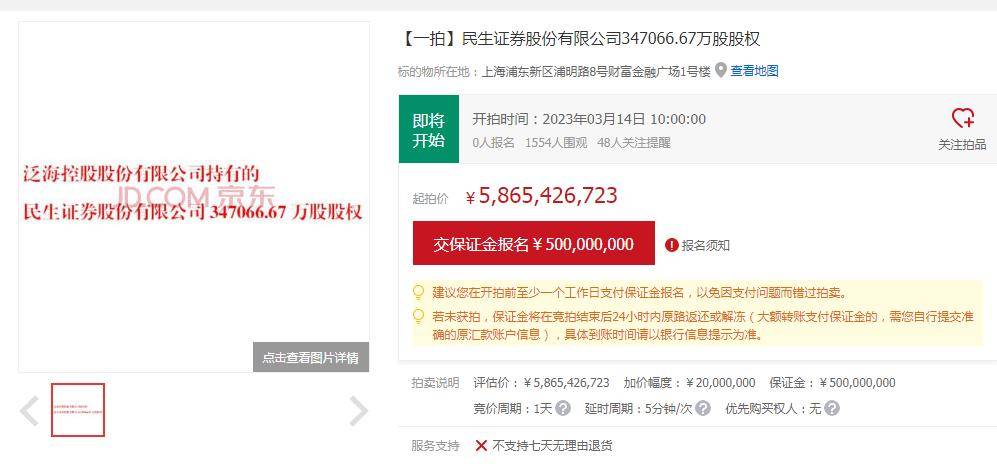This screenshot has width=997, height=467.
Task: Go to next thumbnail with right arrow
Action: tap(359, 410)
